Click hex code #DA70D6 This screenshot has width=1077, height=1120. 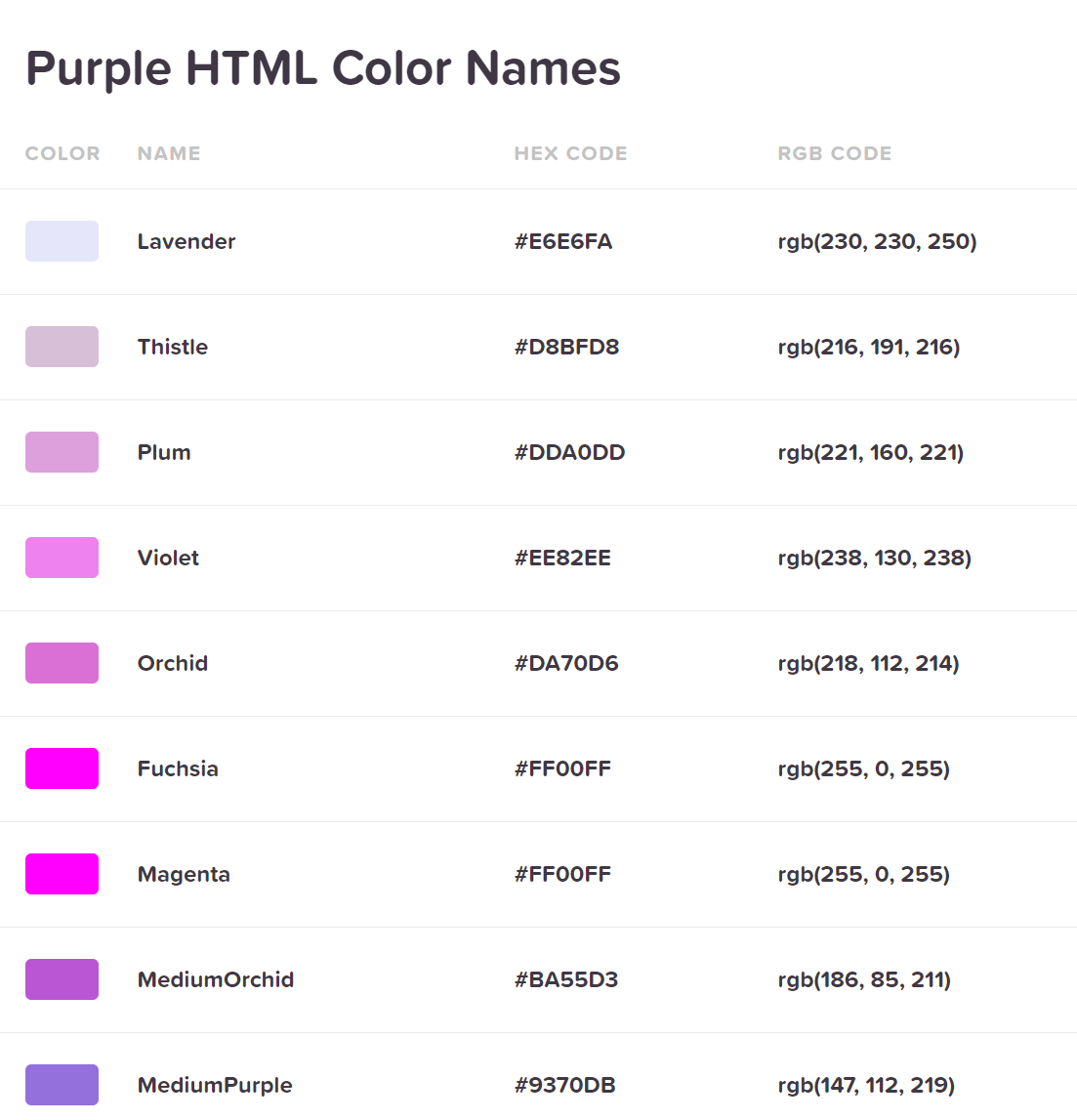coord(566,663)
